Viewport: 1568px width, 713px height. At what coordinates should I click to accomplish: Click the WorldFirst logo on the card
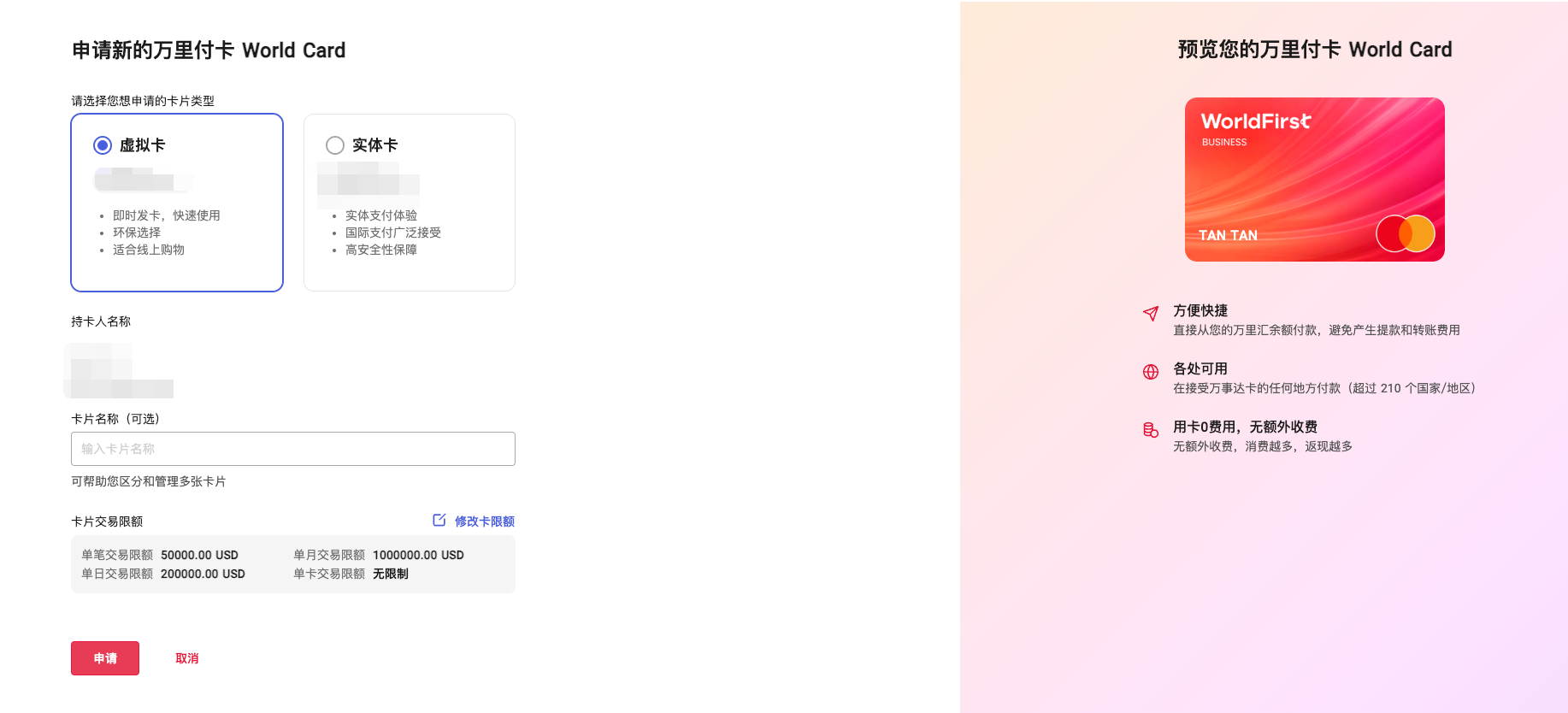(1256, 121)
